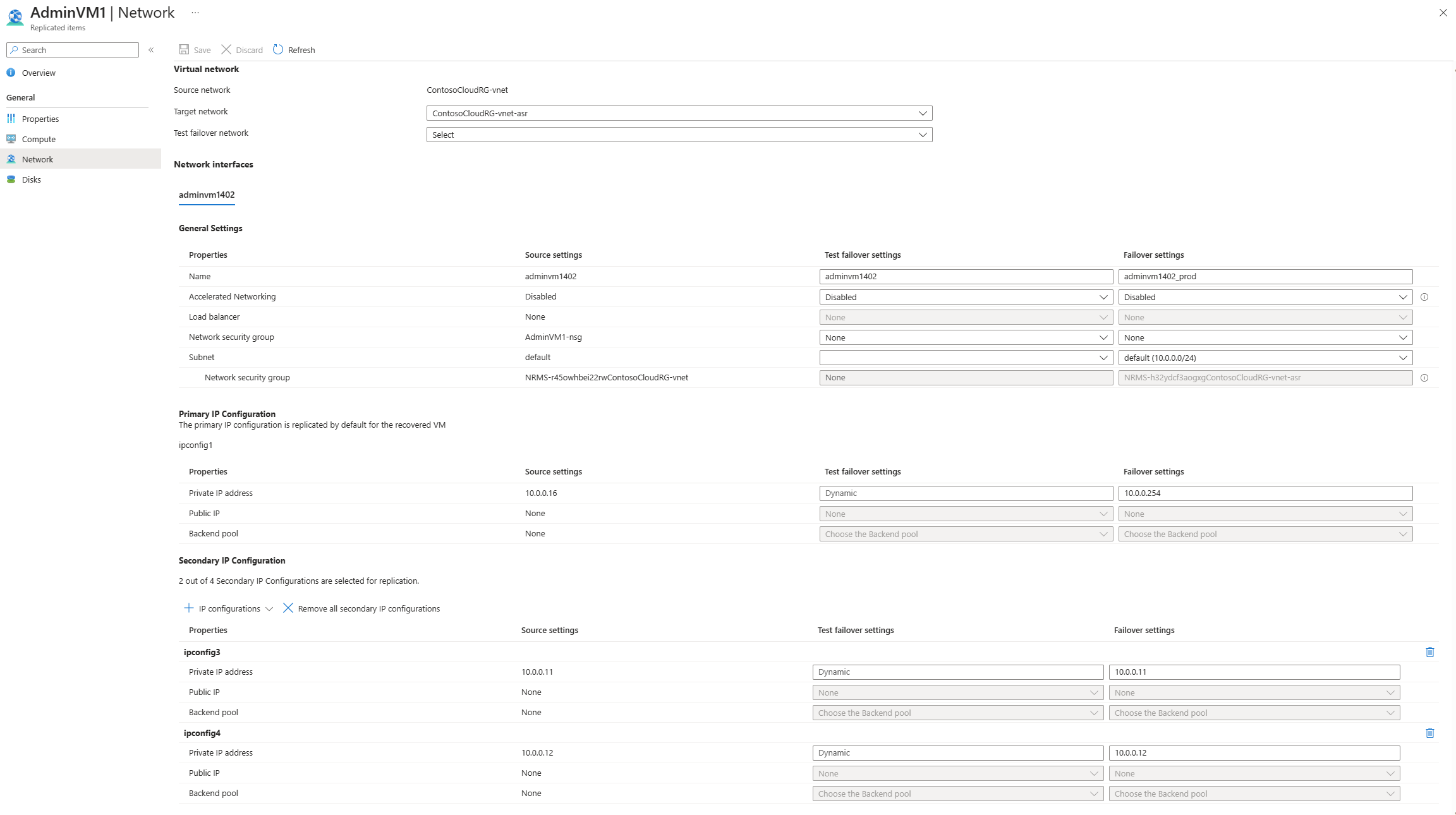This screenshot has height=815, width=1456.
Task: Click Save to apply network changes
Action: tap(195, 49)
